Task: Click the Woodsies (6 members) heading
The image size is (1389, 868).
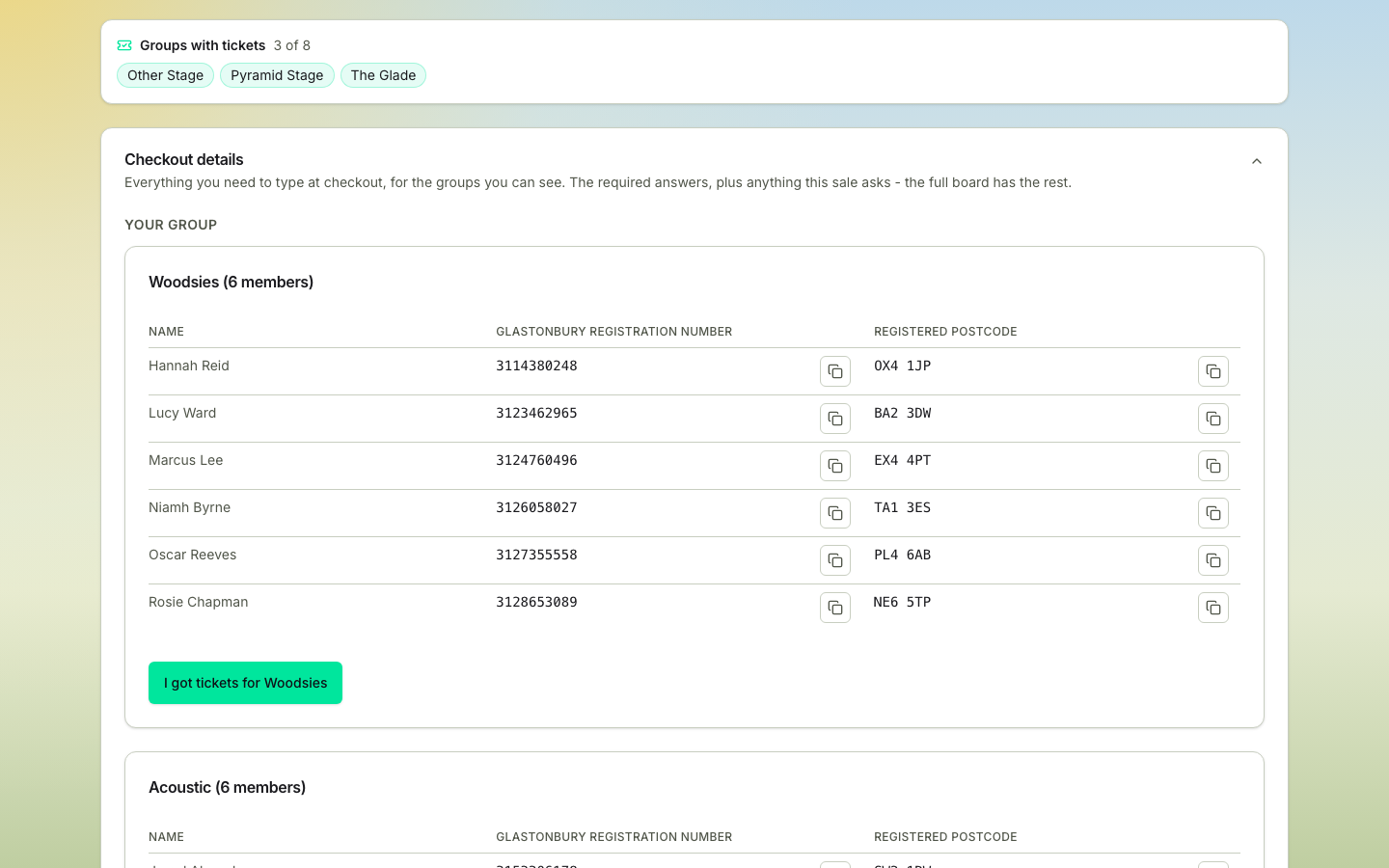Action: click(231, 282)
